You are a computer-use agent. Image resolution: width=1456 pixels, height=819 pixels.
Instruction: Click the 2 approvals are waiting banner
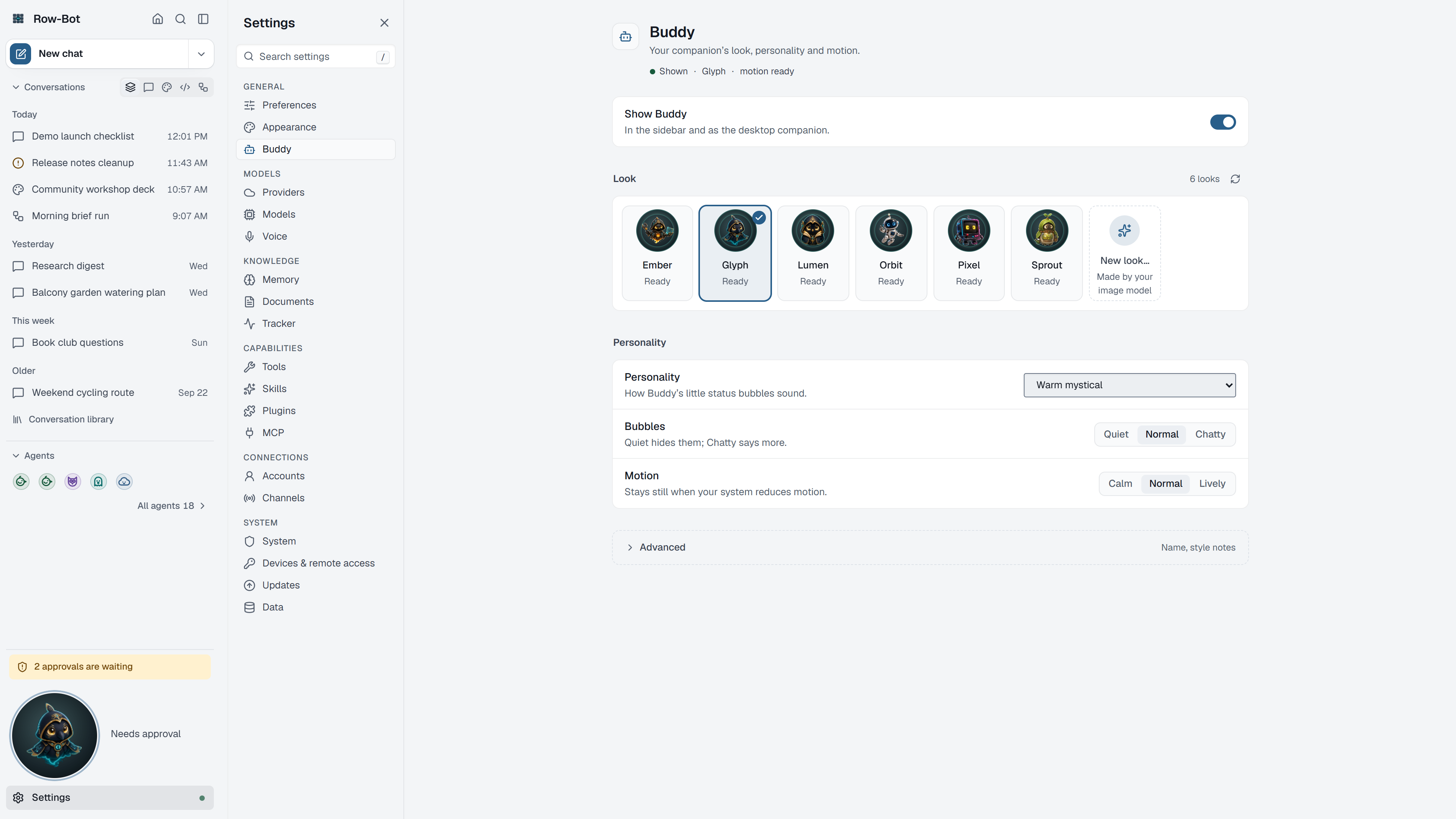110,667
